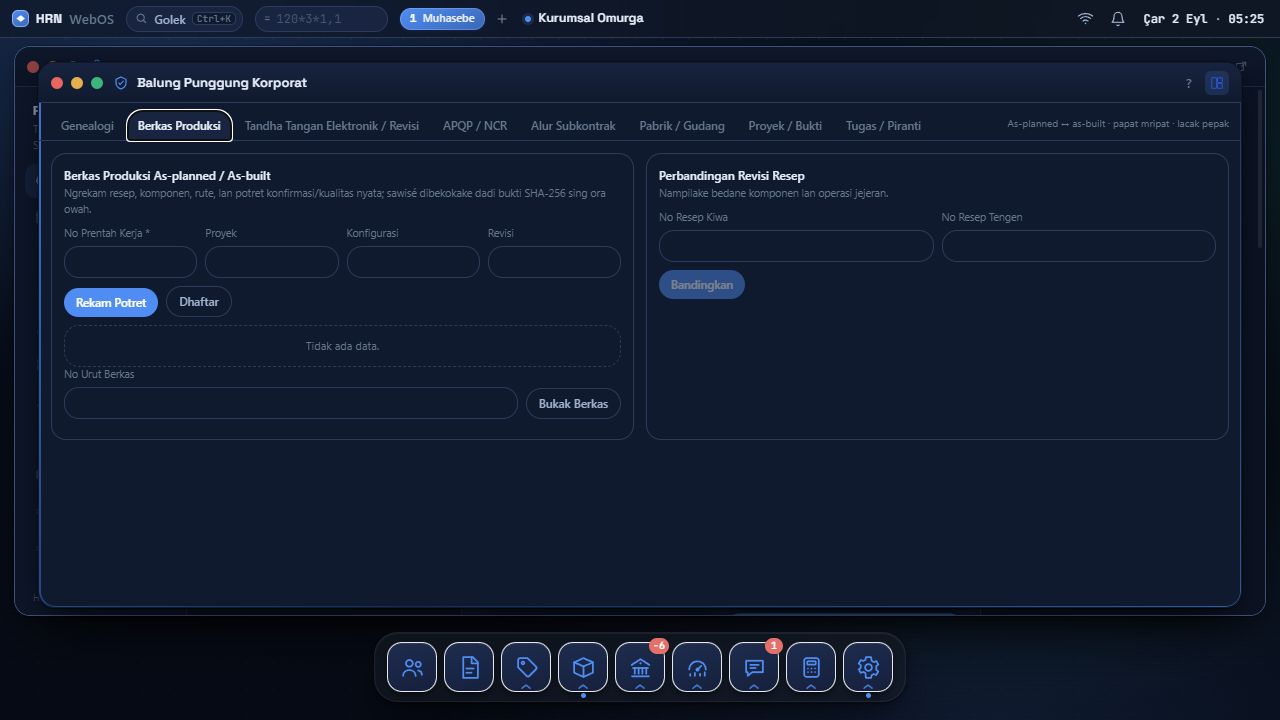The width and height of the screenshot is (1280, 720).
Task: Click the No Resep Kiwa input field
Action: tap(796, 246)
